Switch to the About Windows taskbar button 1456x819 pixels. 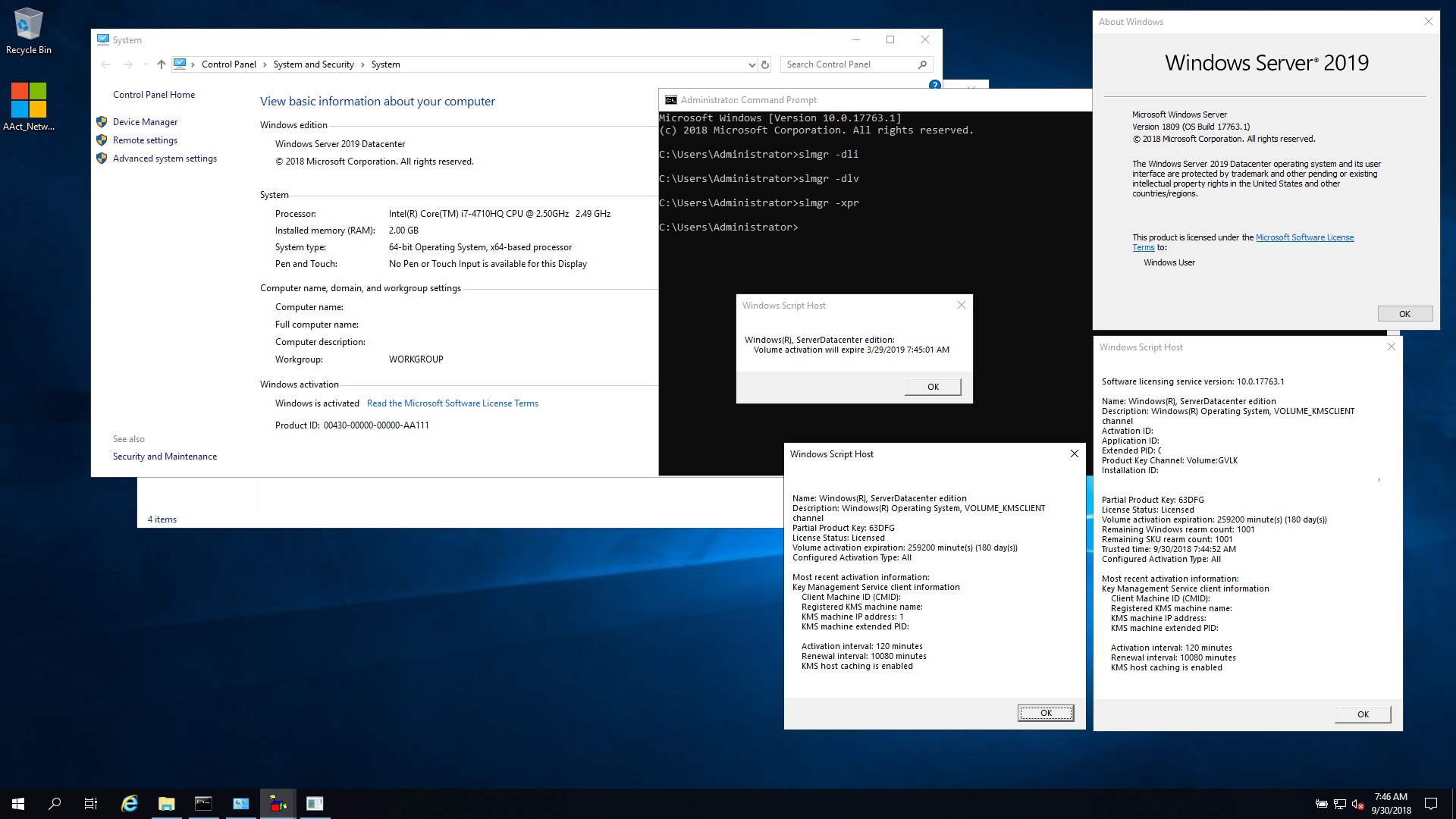(315, 804)
